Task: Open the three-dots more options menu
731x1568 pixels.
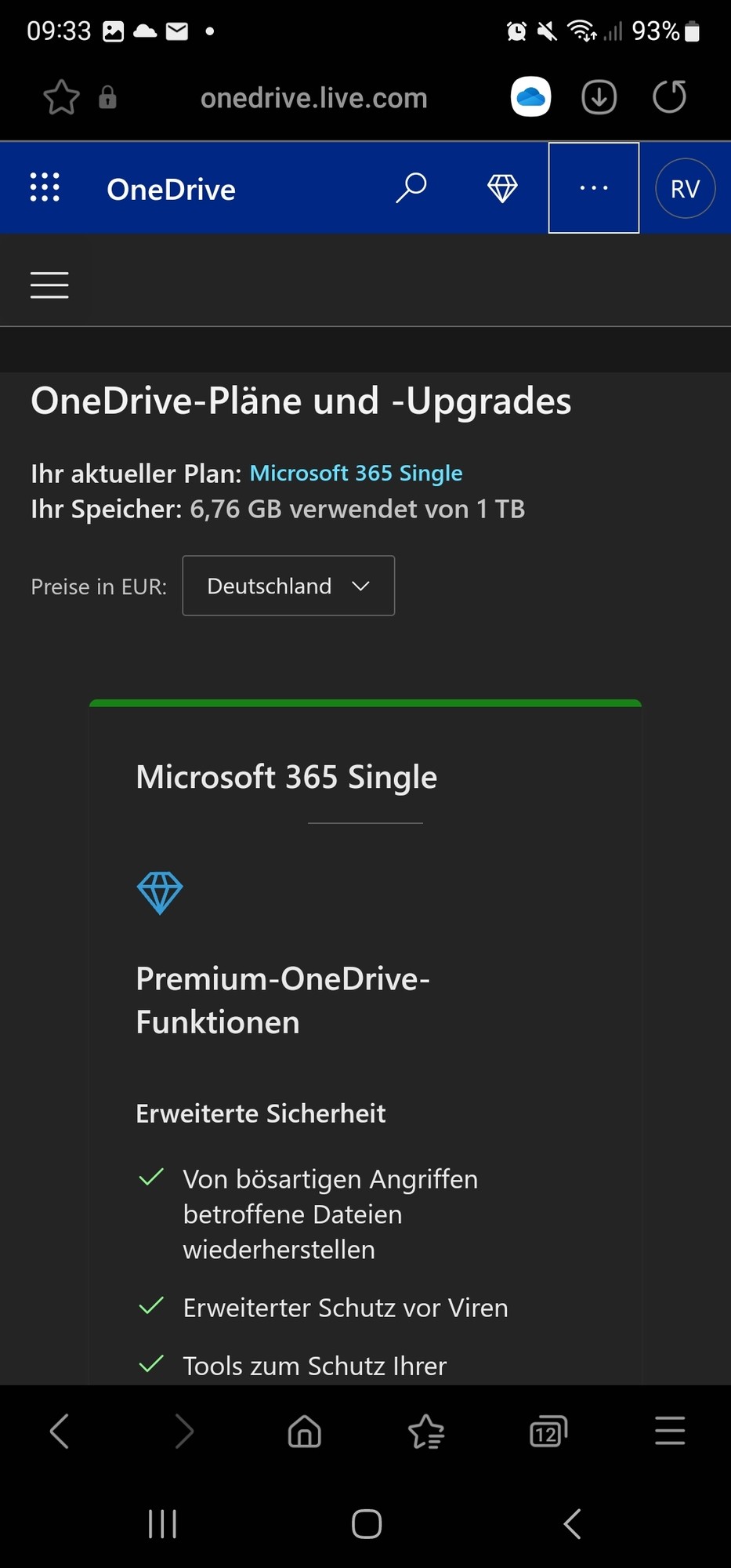Action: click(x=594, y=188)
